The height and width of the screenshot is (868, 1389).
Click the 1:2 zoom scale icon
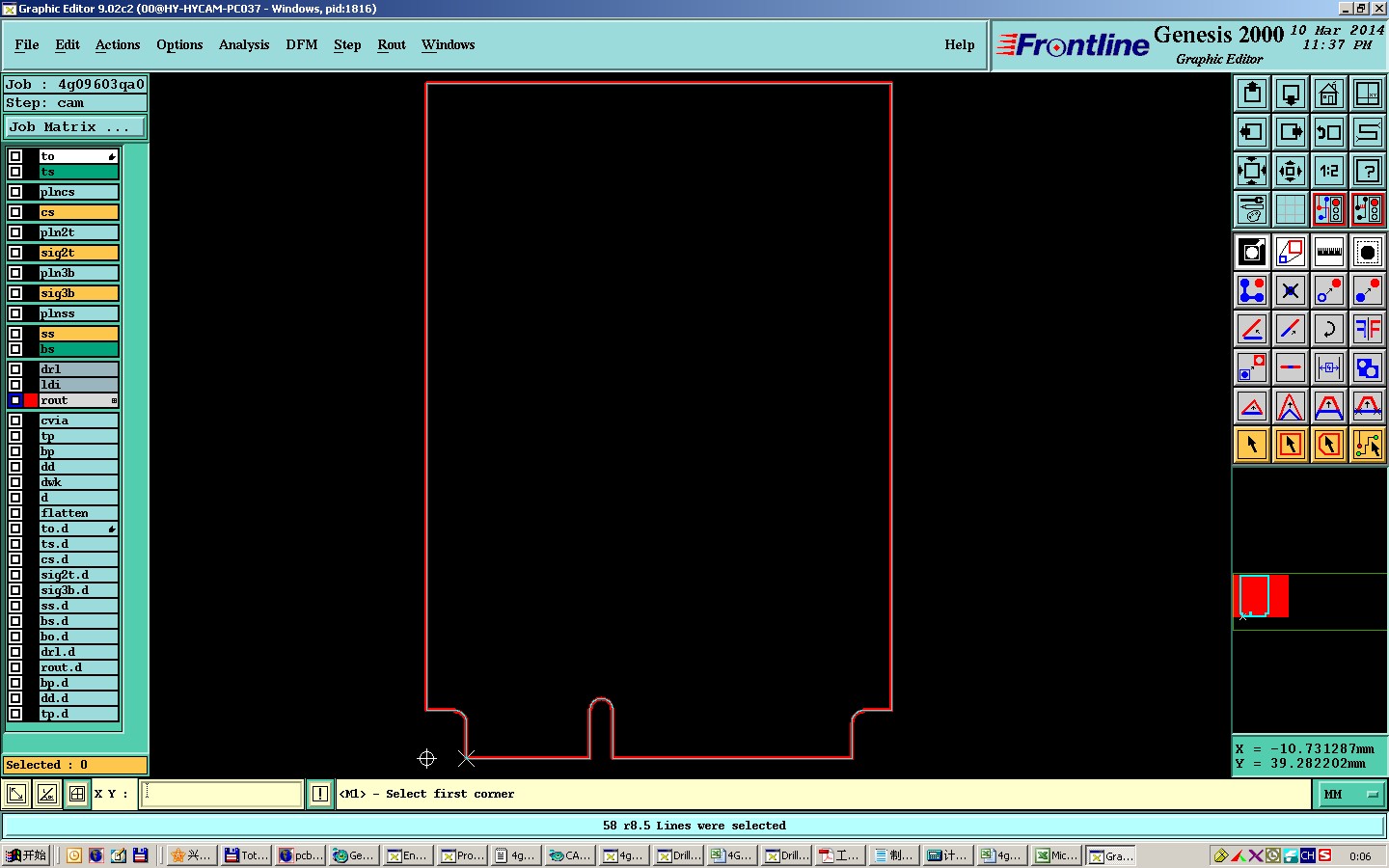[1329, 171]
